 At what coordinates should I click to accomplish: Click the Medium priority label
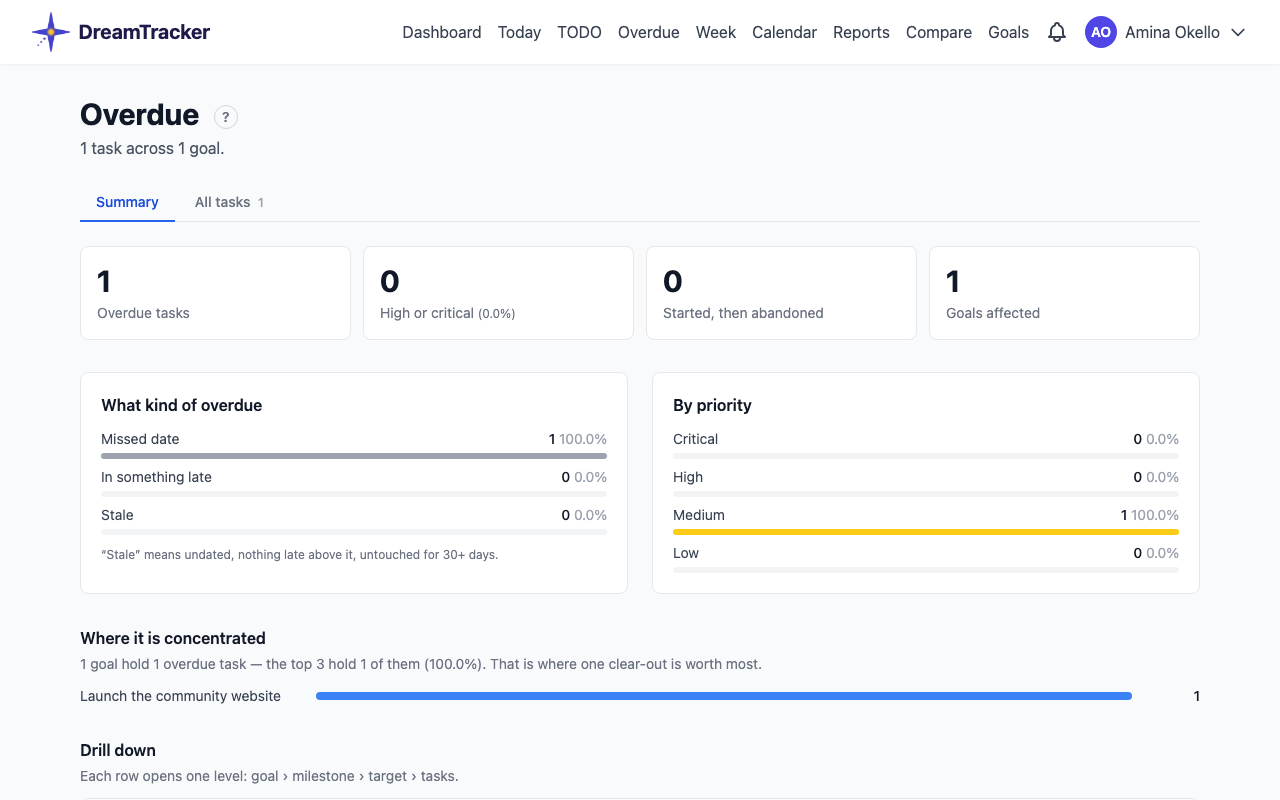[699, 515]
